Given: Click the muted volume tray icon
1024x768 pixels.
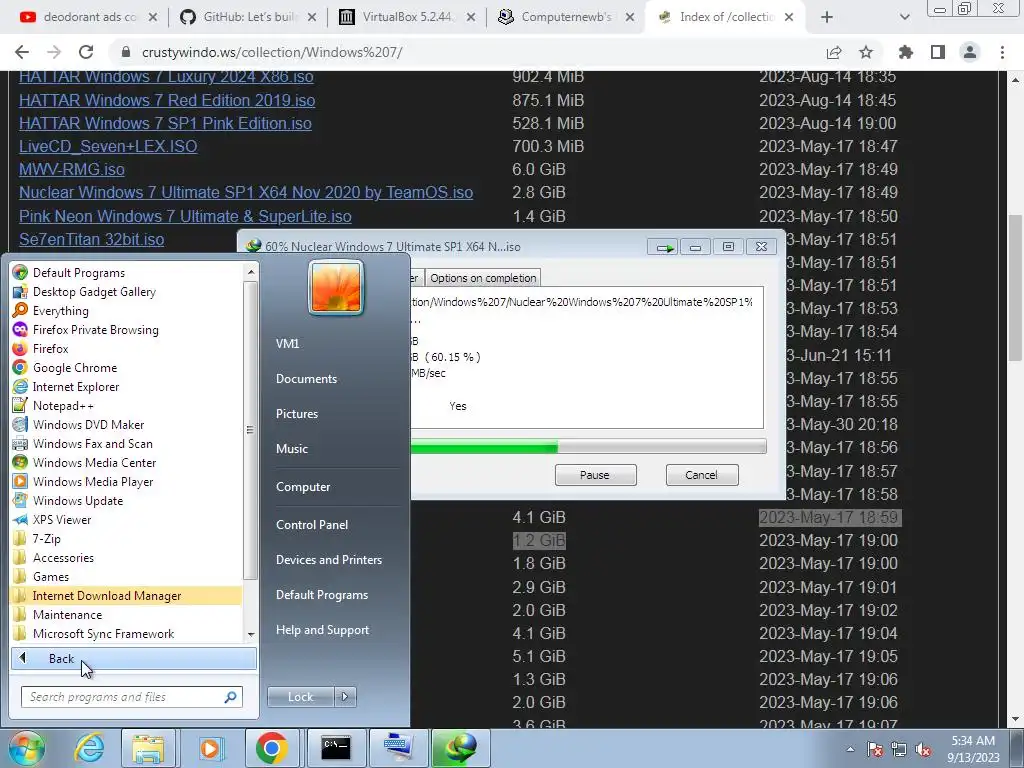Looking at the screenshot, I should pyautogui.click(x=923, y=750).
